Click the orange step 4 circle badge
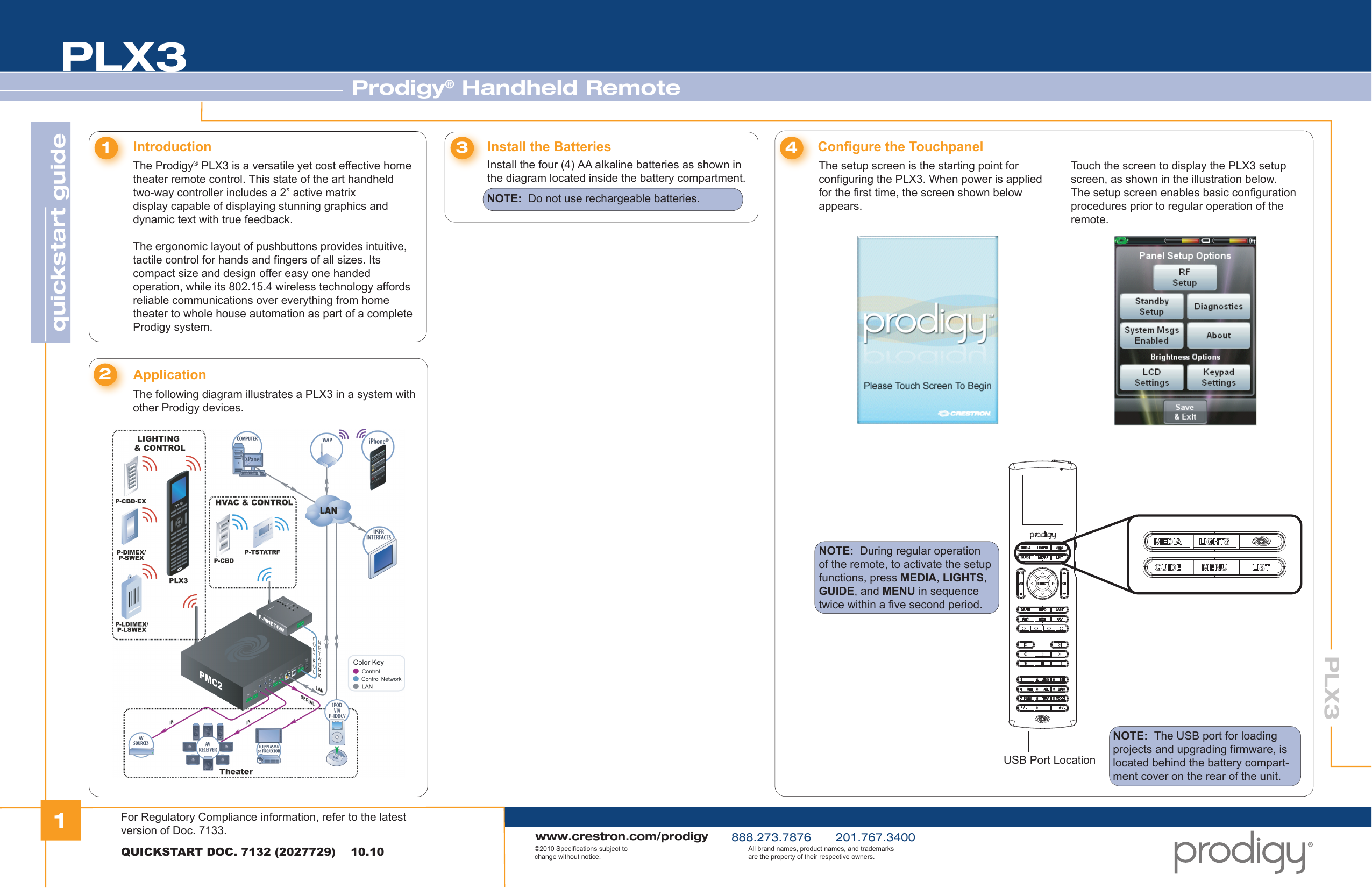1372x888 pixels. point(792,147)
